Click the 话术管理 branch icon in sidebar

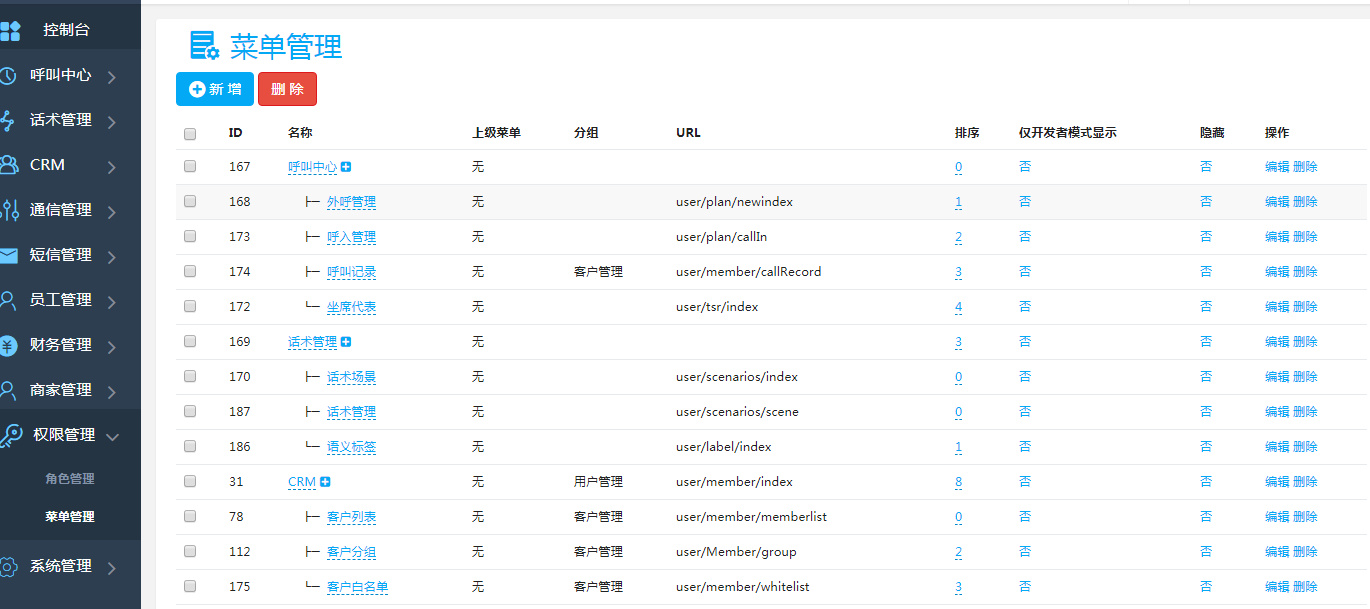(x=8, y=120)
